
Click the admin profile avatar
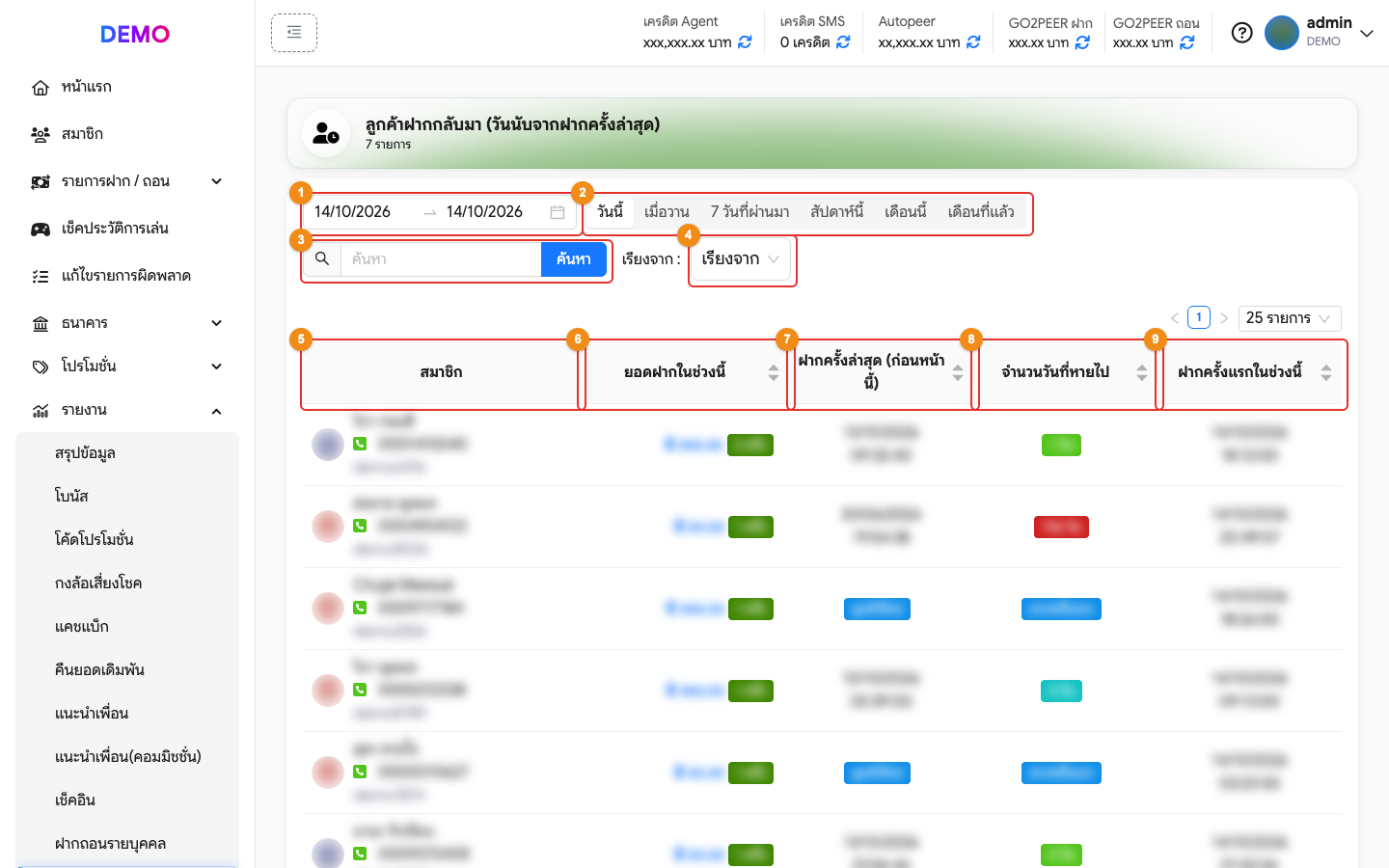point(1282,33)
